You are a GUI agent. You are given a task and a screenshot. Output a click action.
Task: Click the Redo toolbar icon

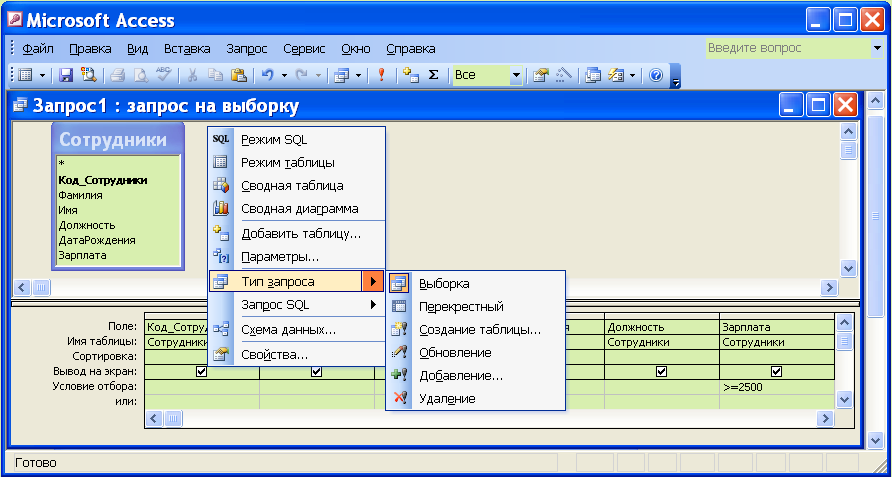point(301,75)
